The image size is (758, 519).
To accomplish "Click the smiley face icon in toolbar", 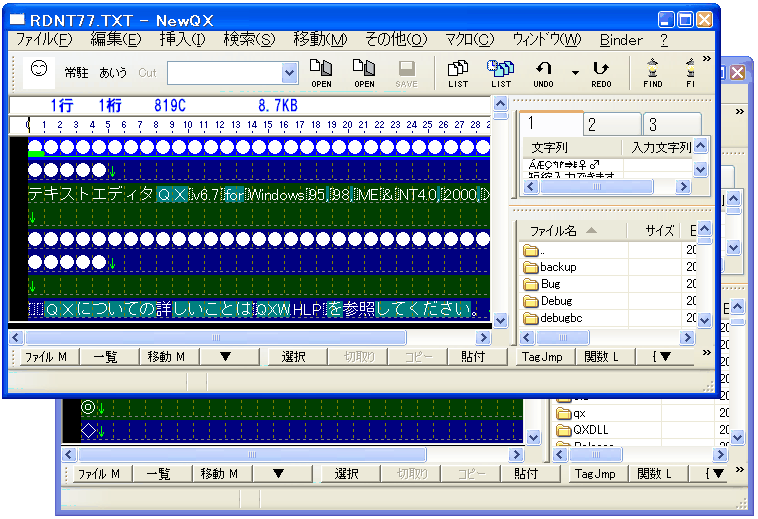I will (39, 70).
